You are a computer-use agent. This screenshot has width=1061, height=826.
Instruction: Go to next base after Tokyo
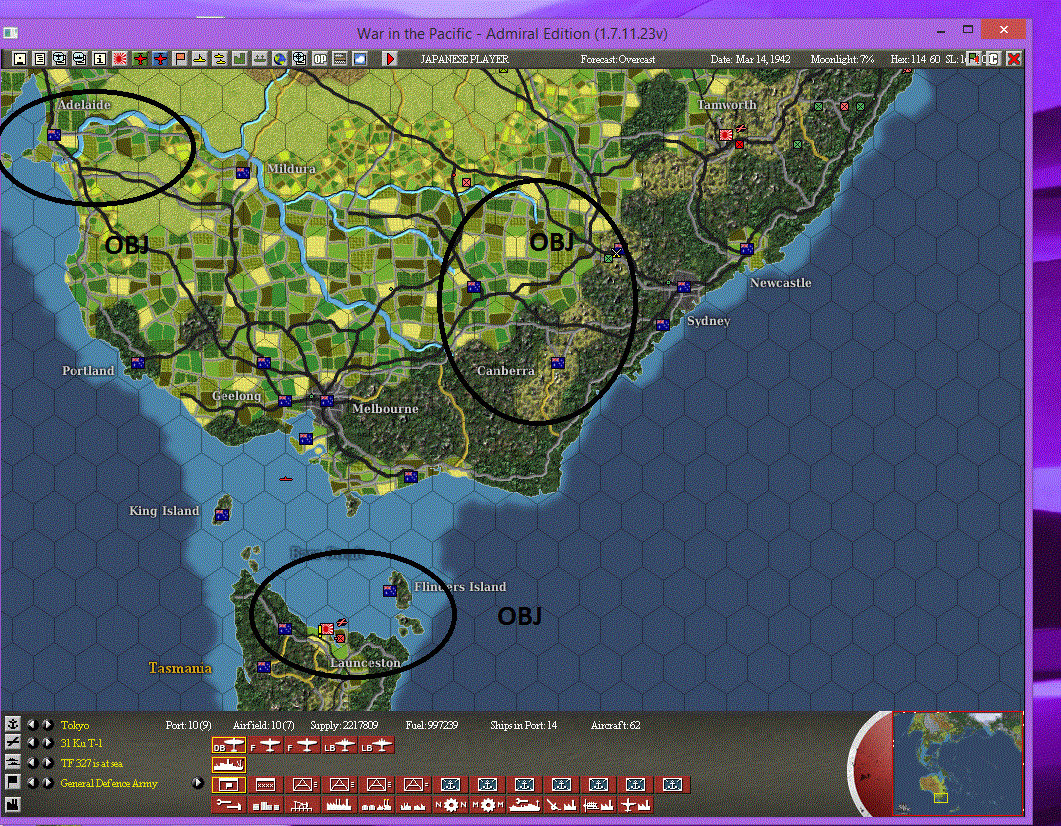point(47,725)
